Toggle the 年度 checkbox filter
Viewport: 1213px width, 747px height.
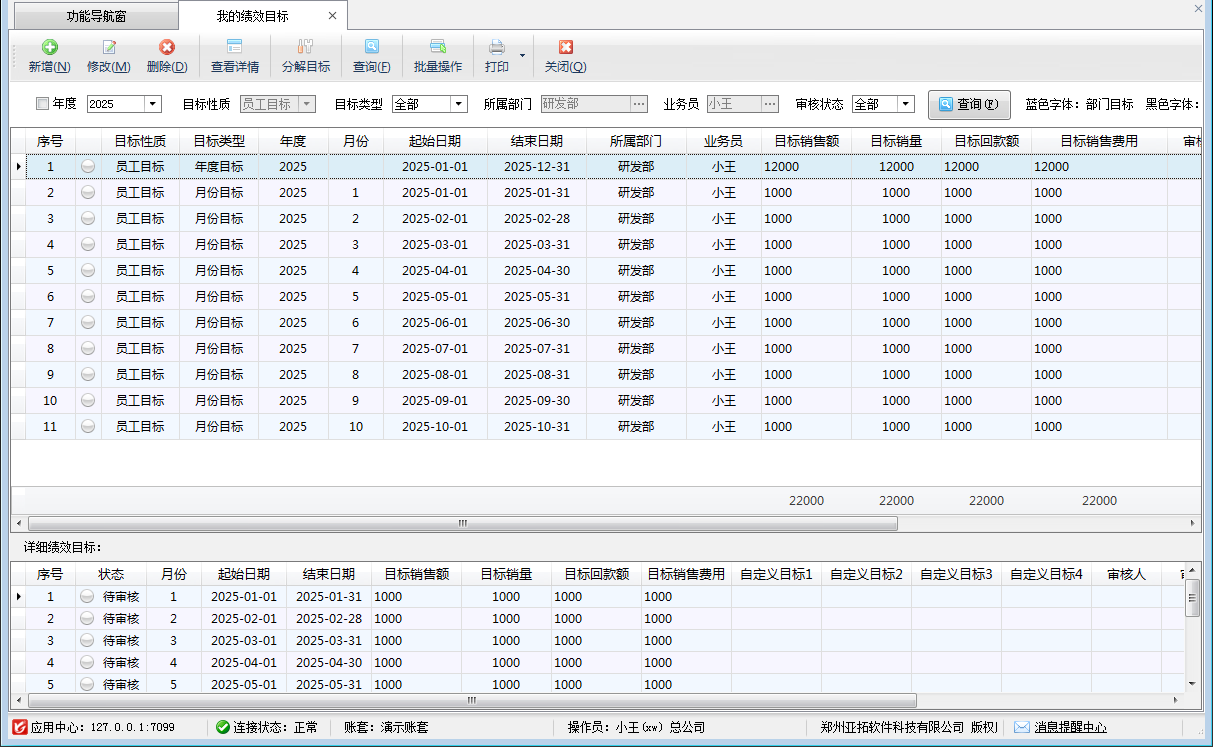point(42,104)
